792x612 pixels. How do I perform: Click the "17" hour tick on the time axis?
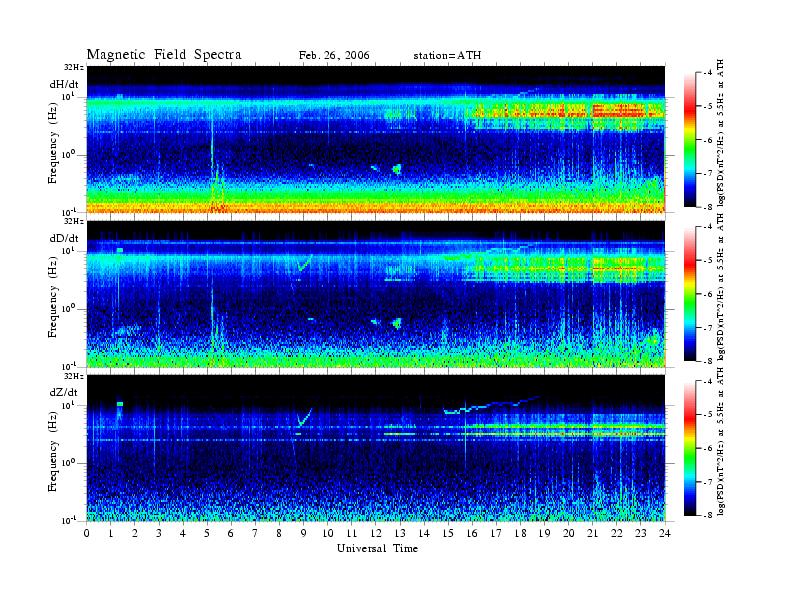pyautogui.click(x=496, y=533)
